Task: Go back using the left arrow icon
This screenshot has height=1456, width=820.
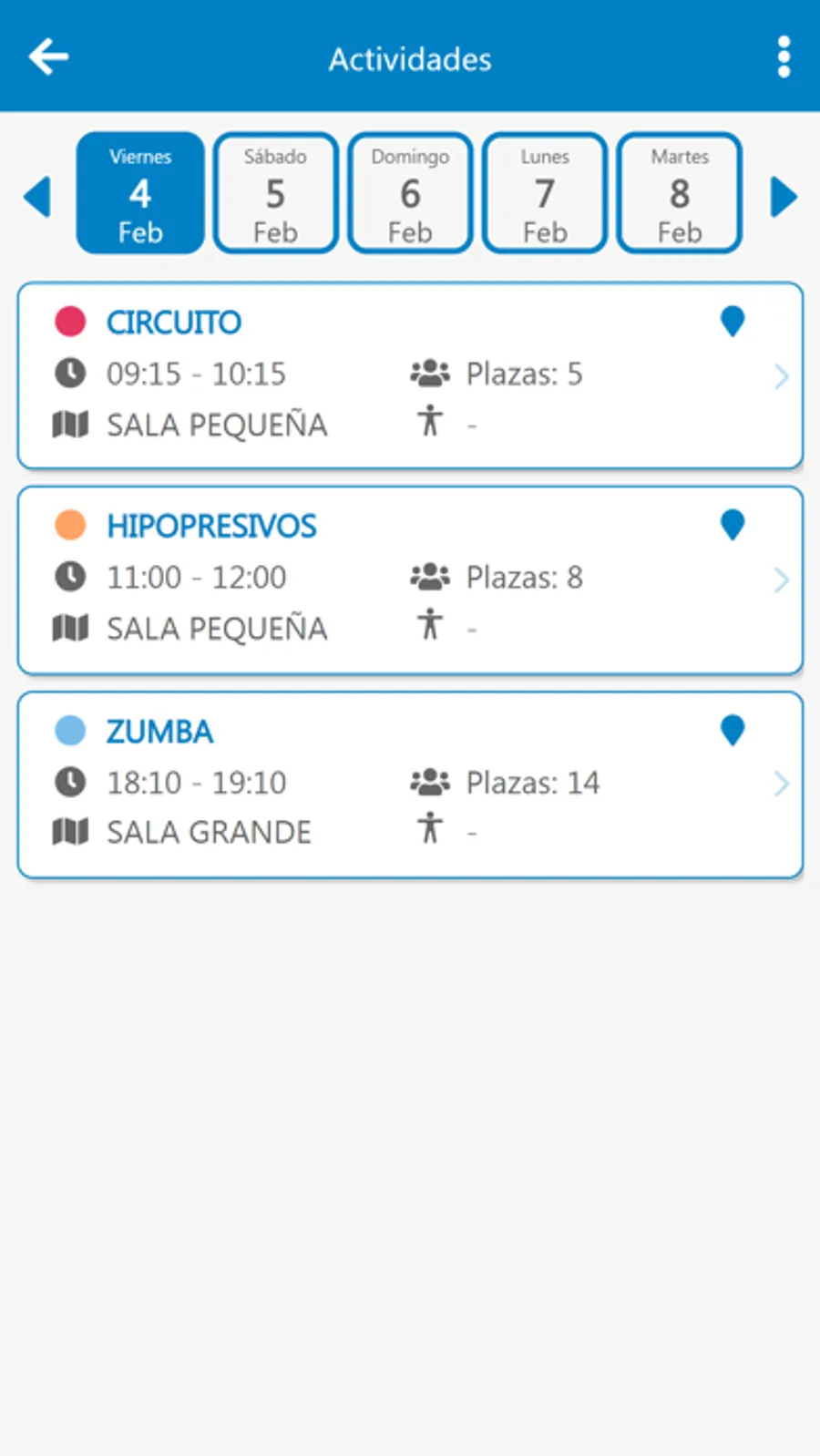Action: pyautogui.click(x=49, y=57)
